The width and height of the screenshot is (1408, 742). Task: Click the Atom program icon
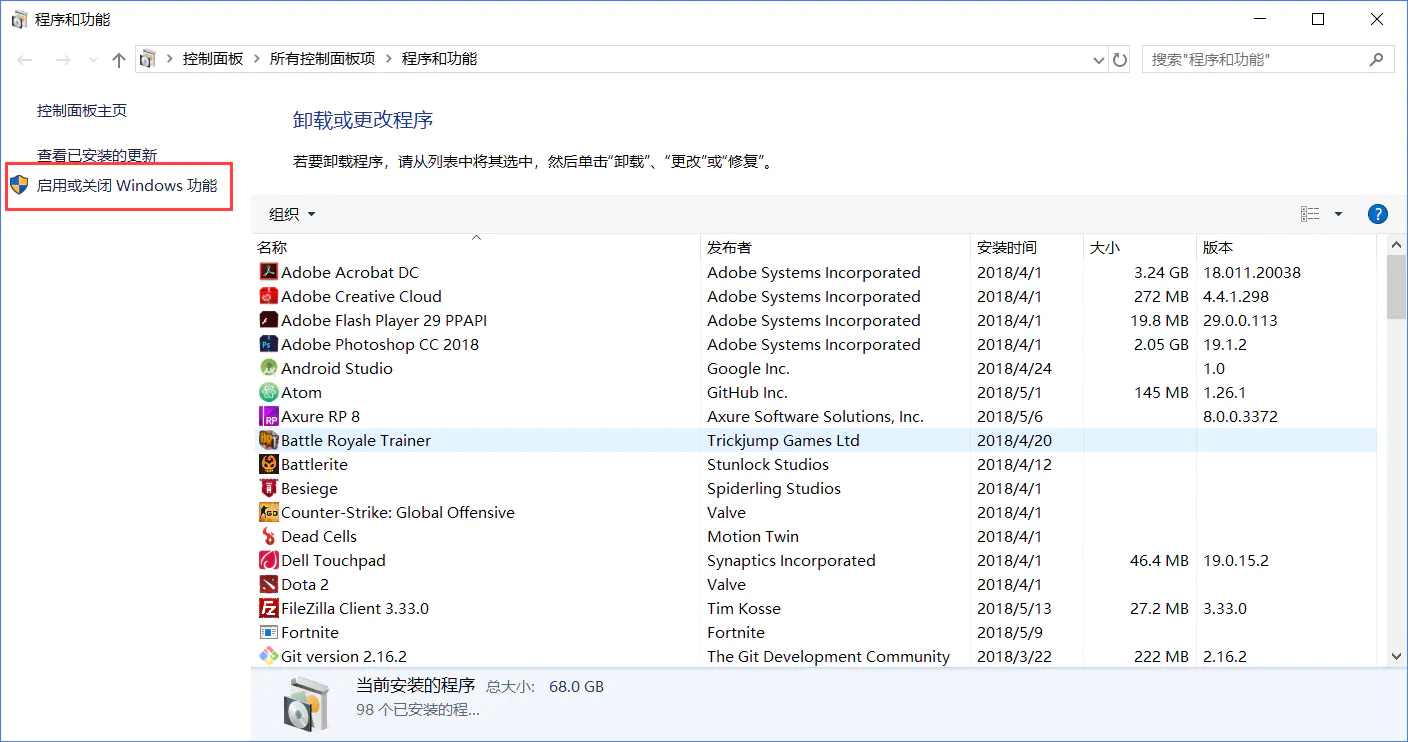pyautogui.click(x=268, y=392)
